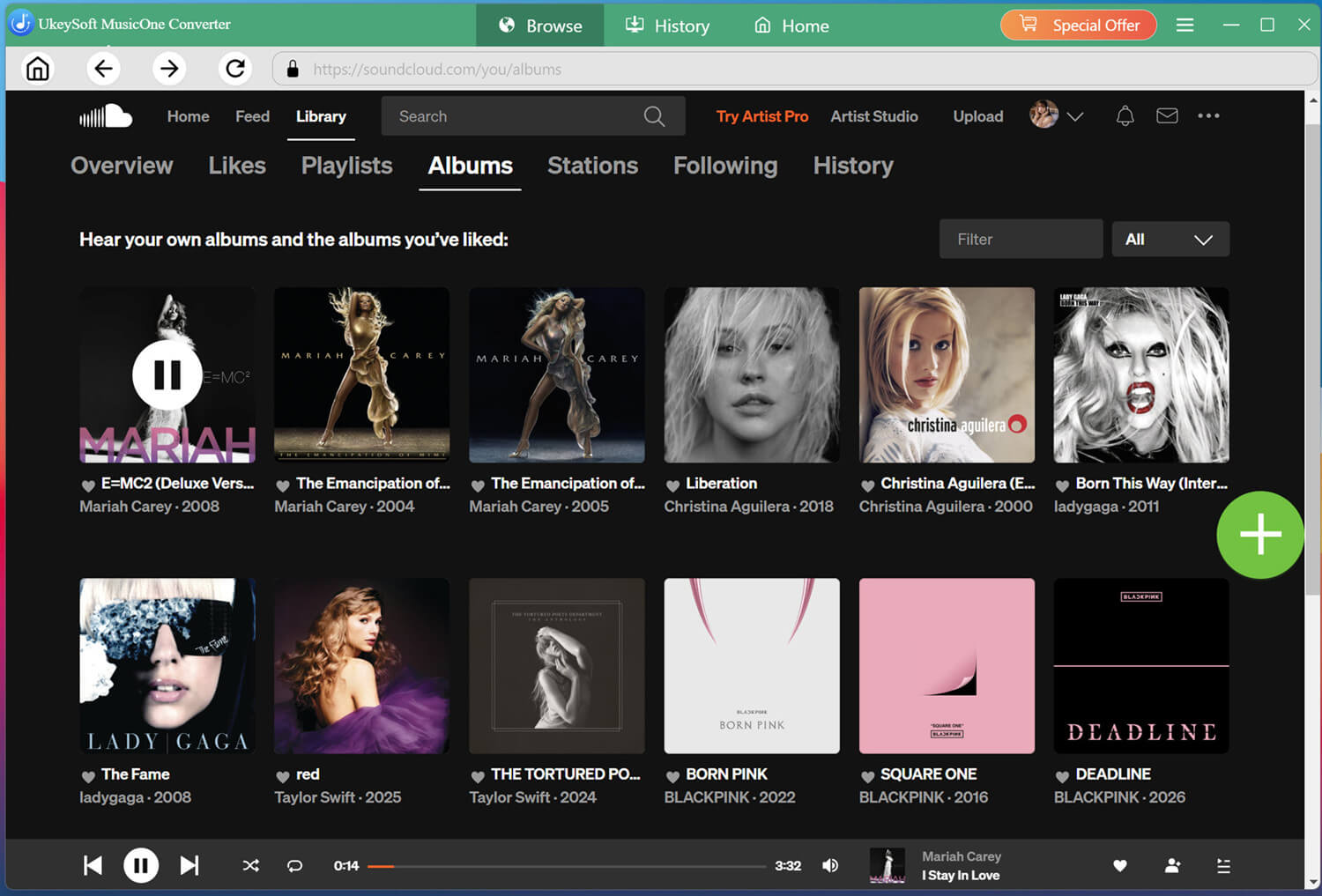This screenshot has height=896, width=1322.
Task: Mute the volume speaker icon
Action: pyautogui.click(x=830, y=865)
